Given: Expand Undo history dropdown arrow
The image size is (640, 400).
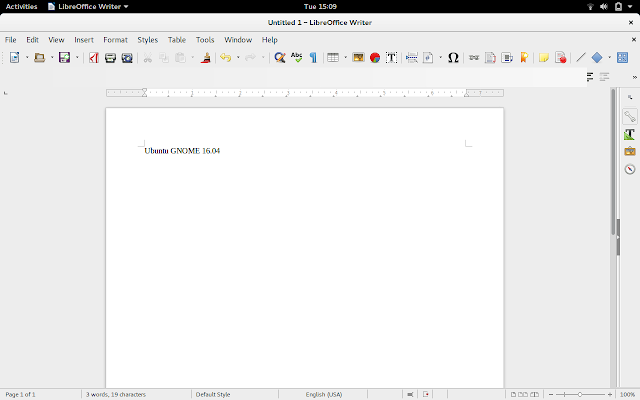Looking at the screenshot, I should click(238, 58).
